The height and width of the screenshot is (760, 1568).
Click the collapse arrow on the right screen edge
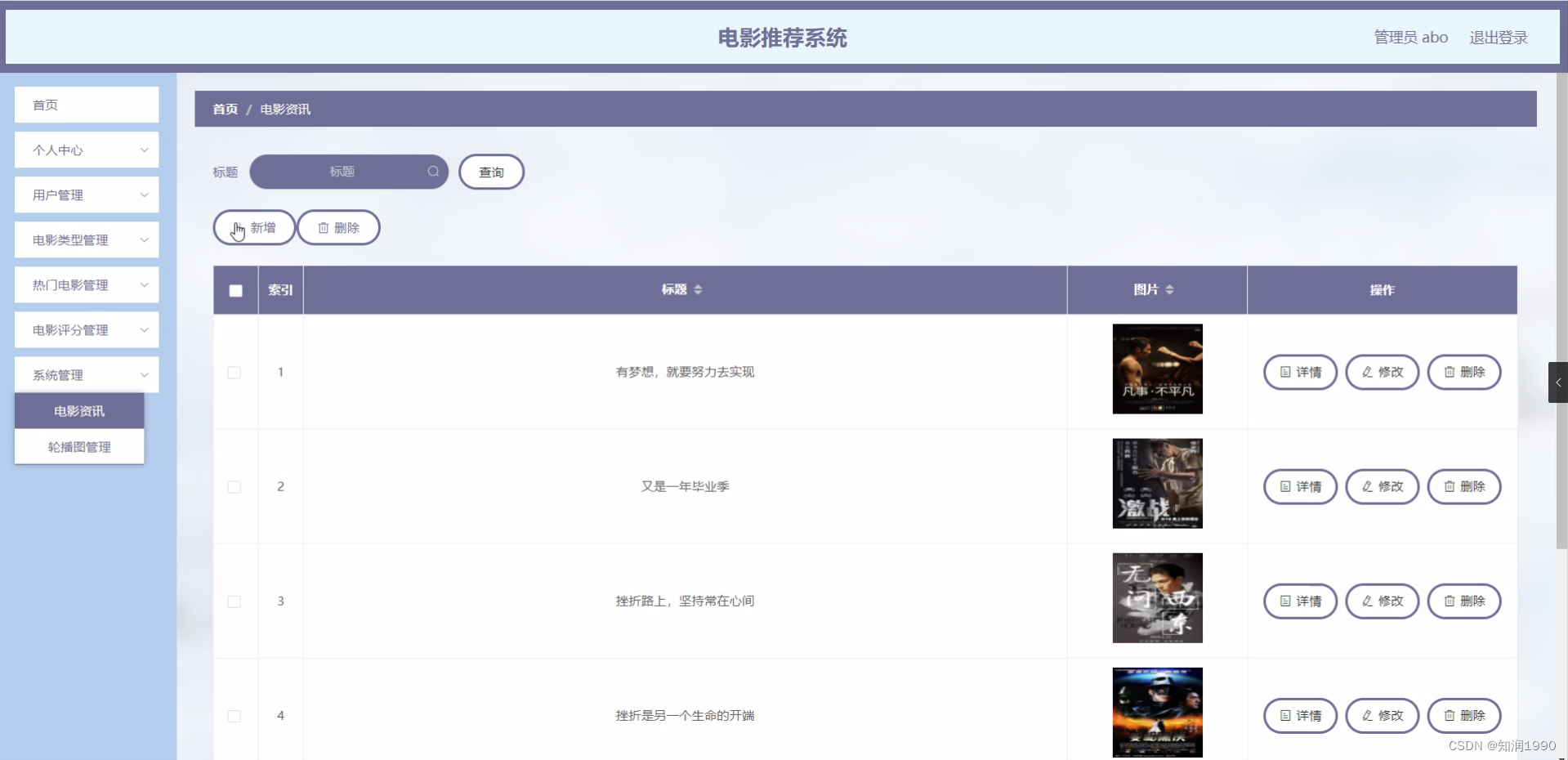(1559, 382)
